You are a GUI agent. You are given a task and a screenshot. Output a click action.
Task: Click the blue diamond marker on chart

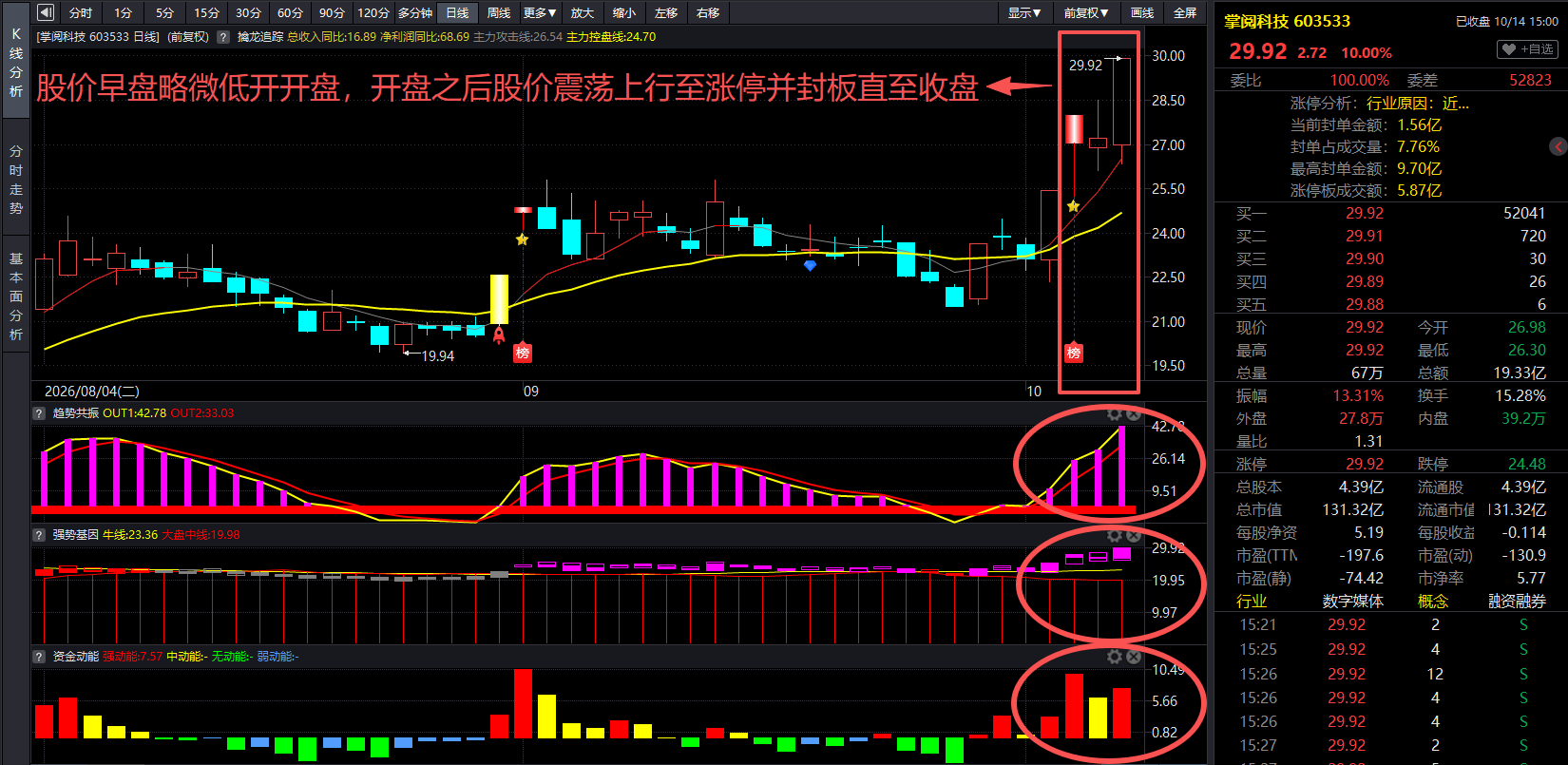point(810,266)
